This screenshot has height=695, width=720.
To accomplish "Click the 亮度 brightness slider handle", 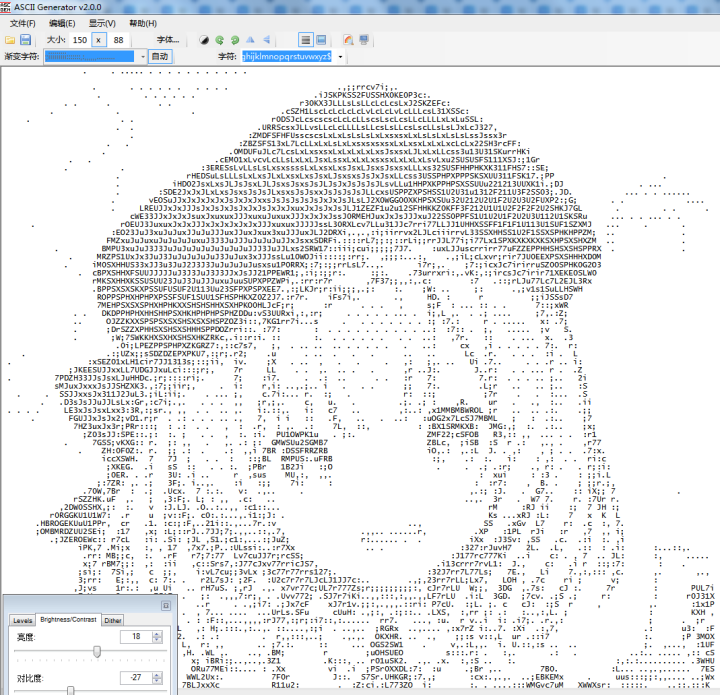I will click(97, 651).
